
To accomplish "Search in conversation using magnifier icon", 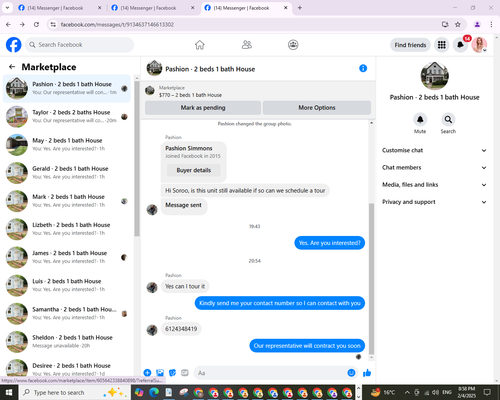I will pos(448,119).
